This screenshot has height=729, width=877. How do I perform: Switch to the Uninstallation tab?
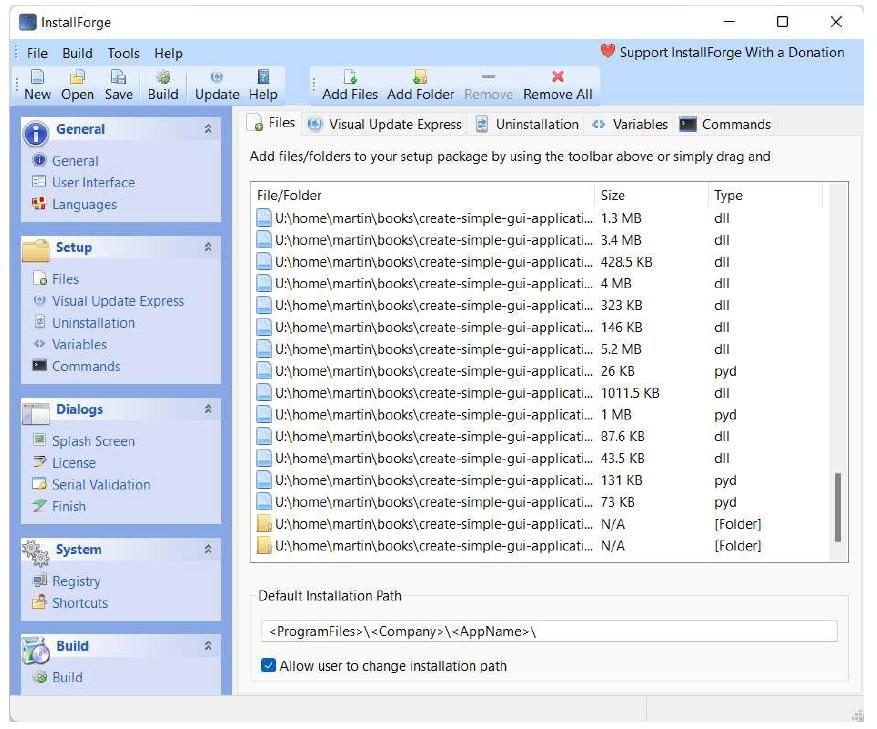pyautogui.click(x=526, y=124)
